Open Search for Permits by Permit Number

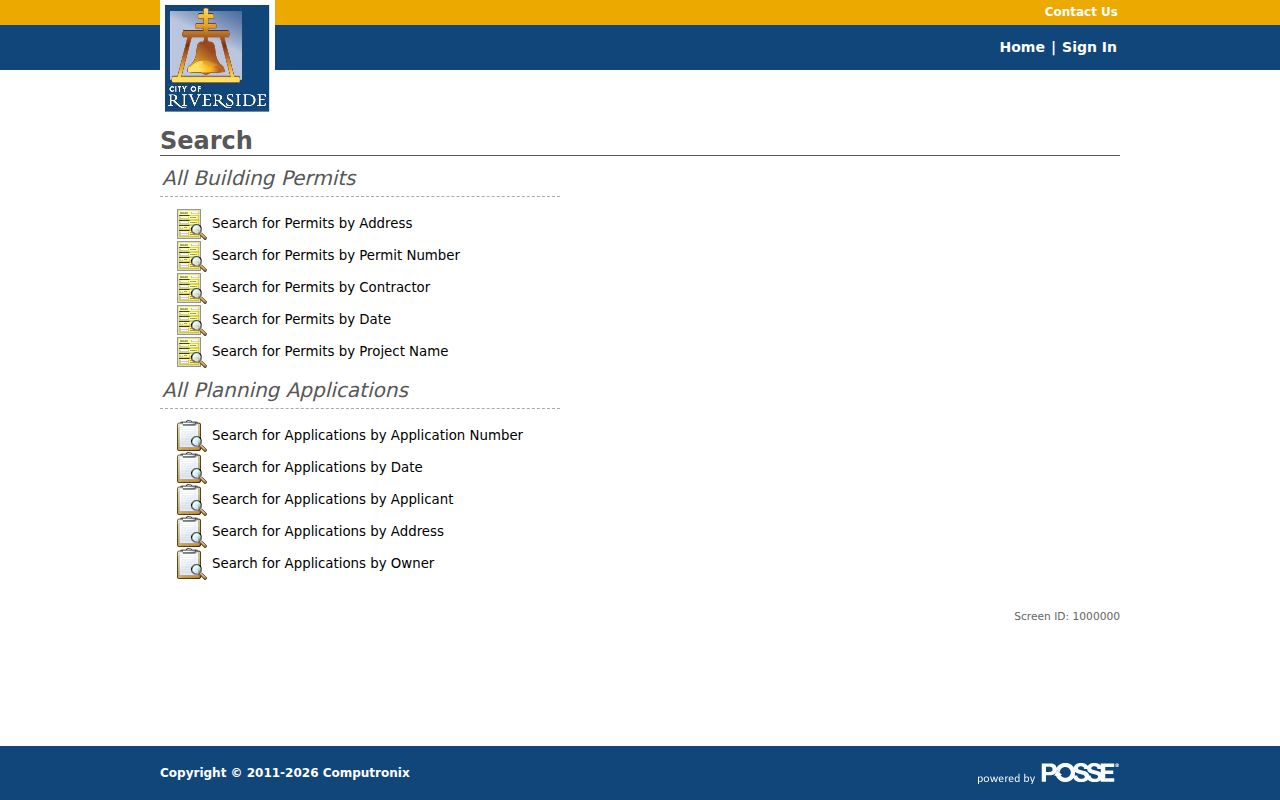[x=336, y=255]
